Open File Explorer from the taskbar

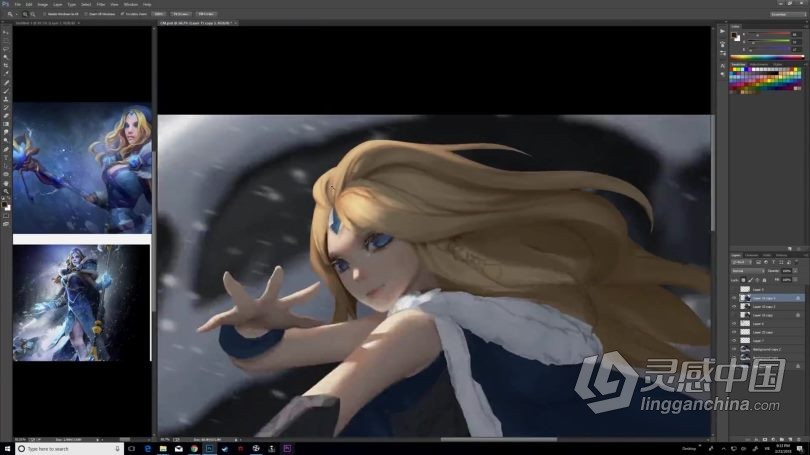tap(163, 449)
